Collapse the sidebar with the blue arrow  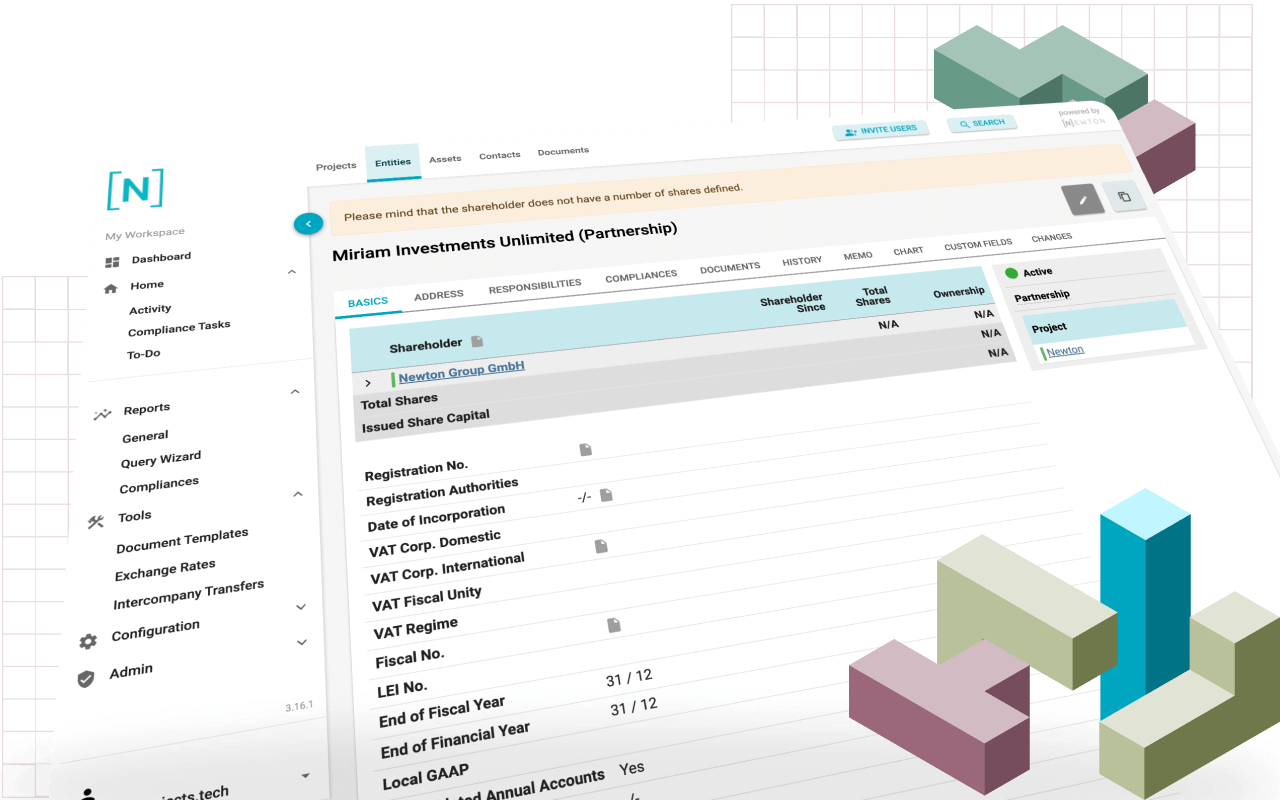[308, 223]
